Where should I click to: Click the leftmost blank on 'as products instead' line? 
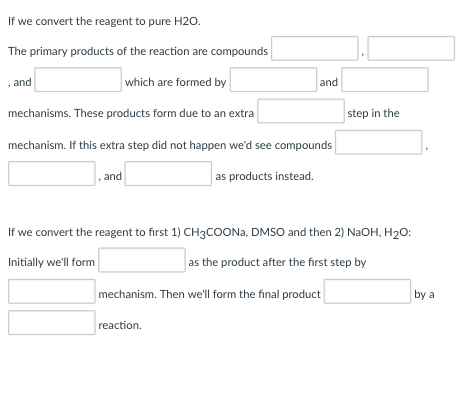click(52, 174)
